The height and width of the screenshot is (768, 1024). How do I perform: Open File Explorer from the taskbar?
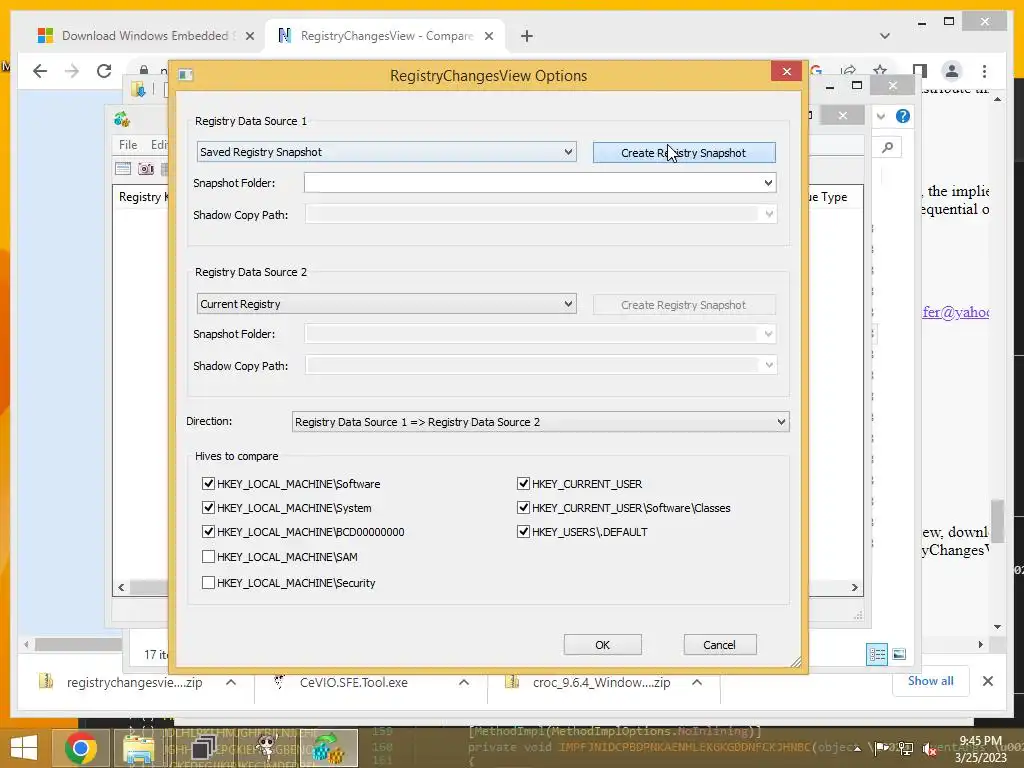click(x=138, y=749)
